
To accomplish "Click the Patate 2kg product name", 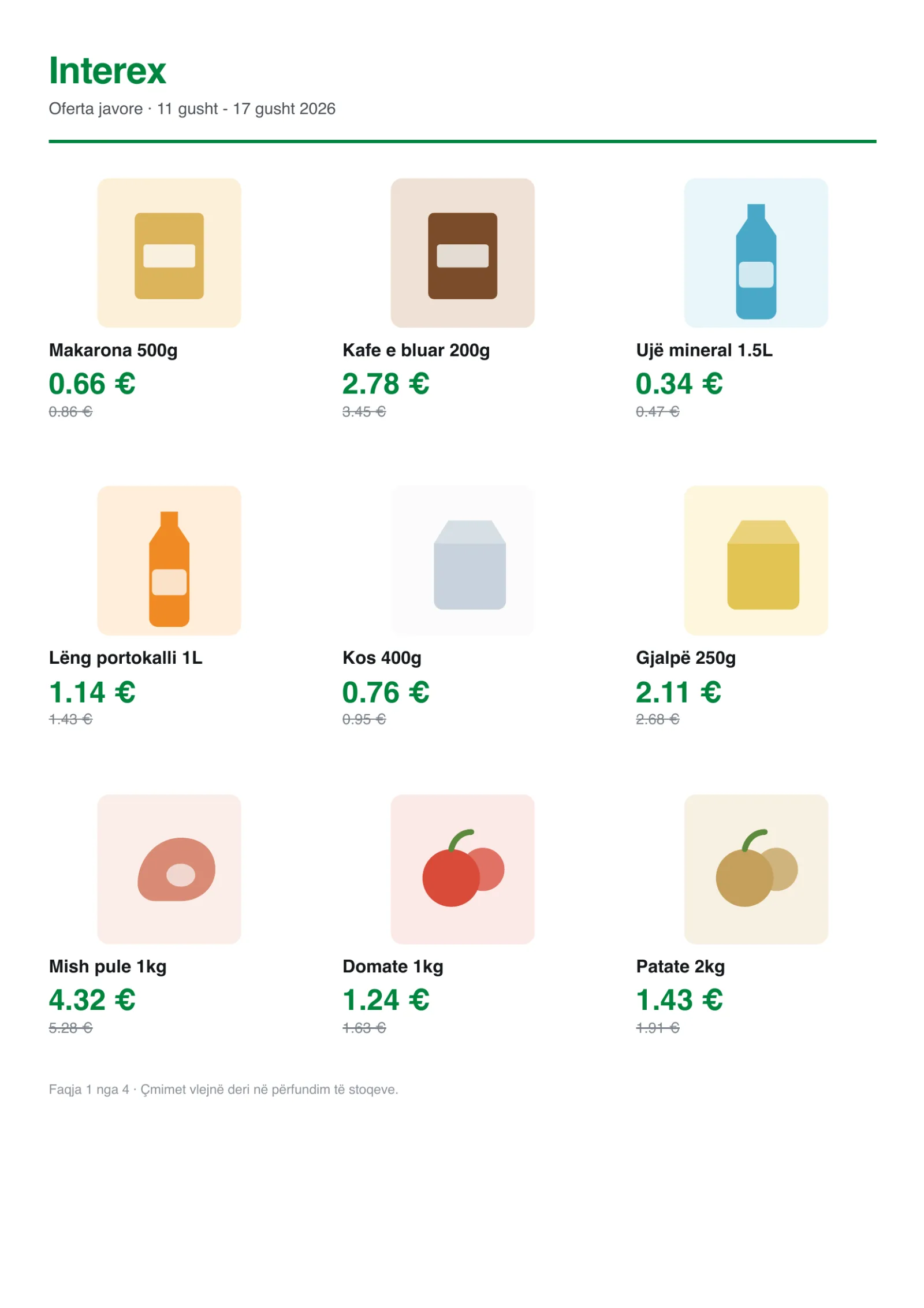I will (680, 966).
